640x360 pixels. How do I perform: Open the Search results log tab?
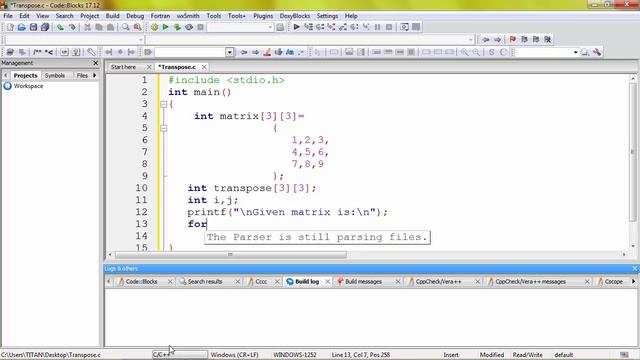(204, 282)
